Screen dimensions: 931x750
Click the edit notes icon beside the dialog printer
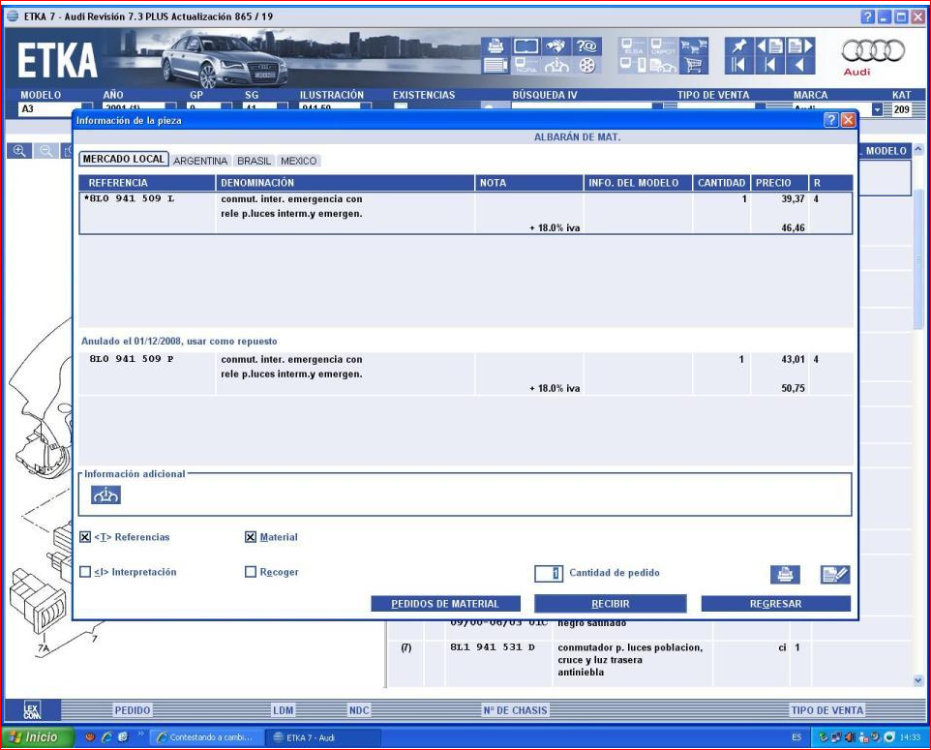(x=835, y=574)
